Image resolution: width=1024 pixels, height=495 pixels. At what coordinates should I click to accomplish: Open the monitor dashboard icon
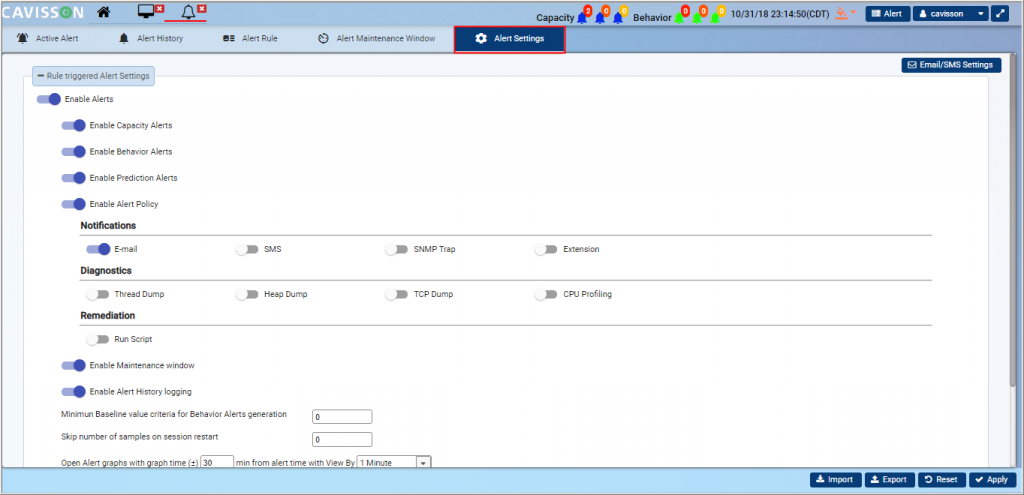coord(145,12)
